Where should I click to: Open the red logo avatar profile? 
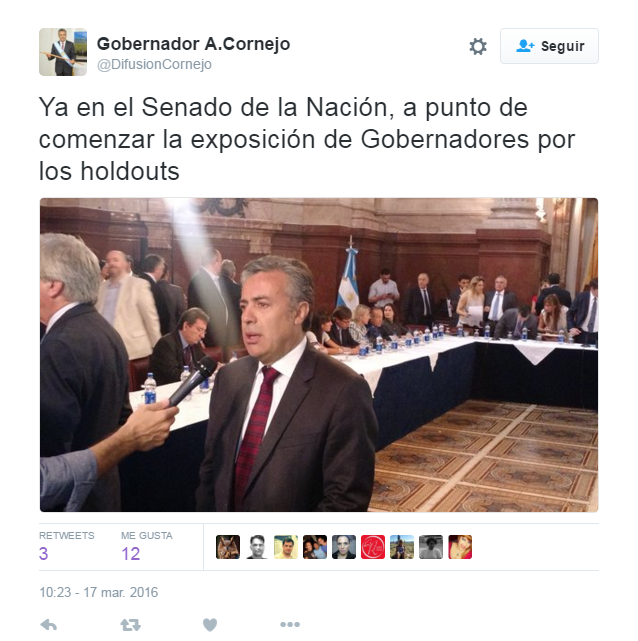point(373,547)
